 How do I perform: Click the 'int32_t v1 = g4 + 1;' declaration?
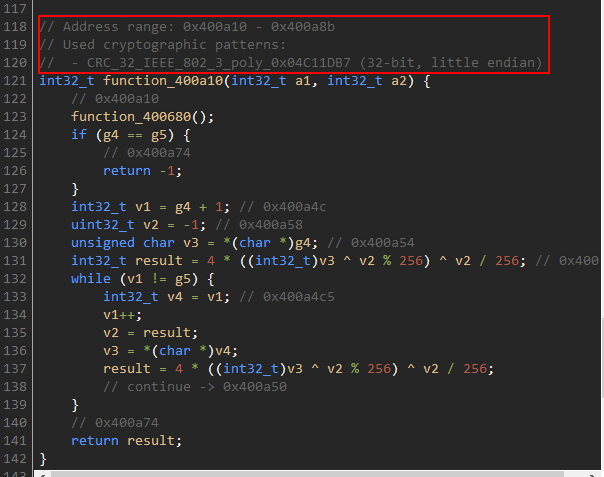click(150, 207)
